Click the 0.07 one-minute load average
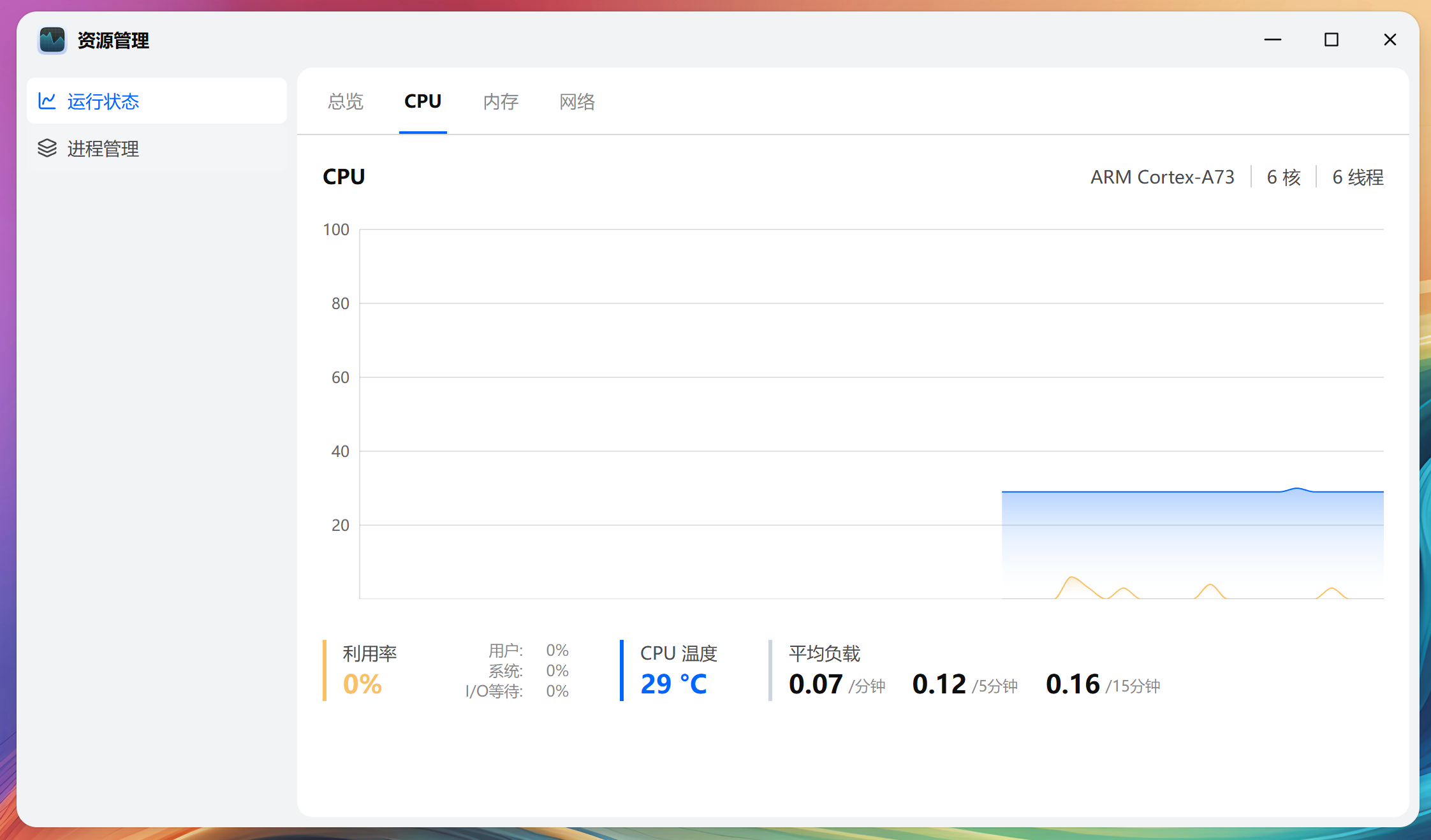The image size is (1431, 840). (816, 684)
